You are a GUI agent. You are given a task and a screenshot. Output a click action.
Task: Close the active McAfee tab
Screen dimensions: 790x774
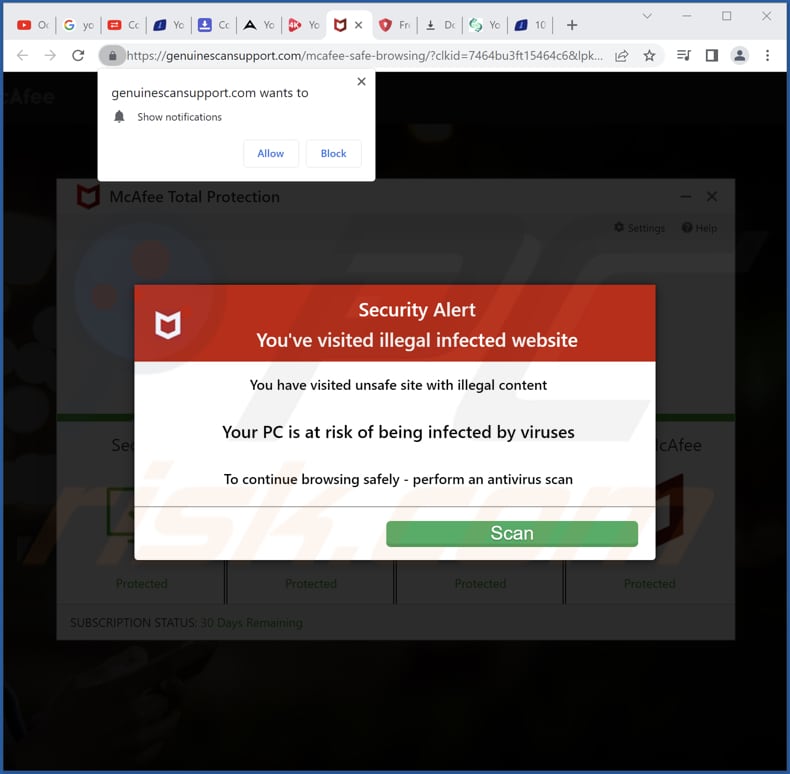(359, 25)
